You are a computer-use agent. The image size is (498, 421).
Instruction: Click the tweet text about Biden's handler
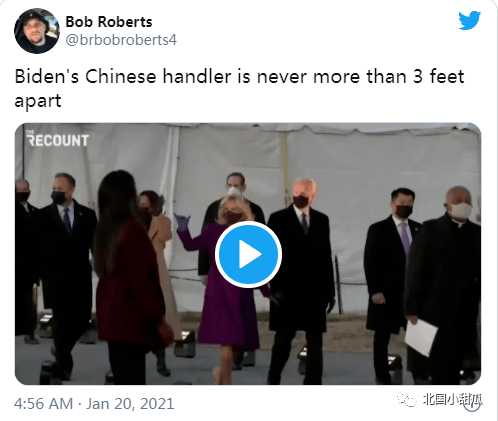point(239,88)
